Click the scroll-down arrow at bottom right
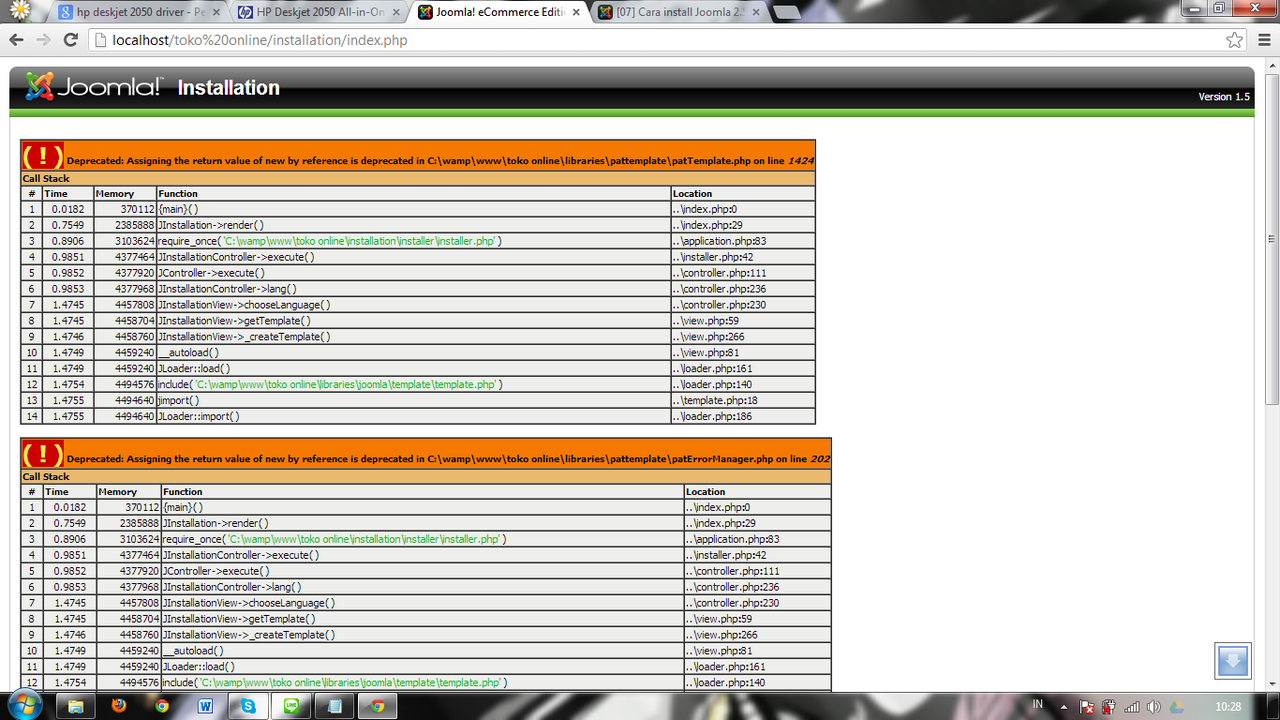This screenshot has height=720, width=1280. tap(1232, 660)
